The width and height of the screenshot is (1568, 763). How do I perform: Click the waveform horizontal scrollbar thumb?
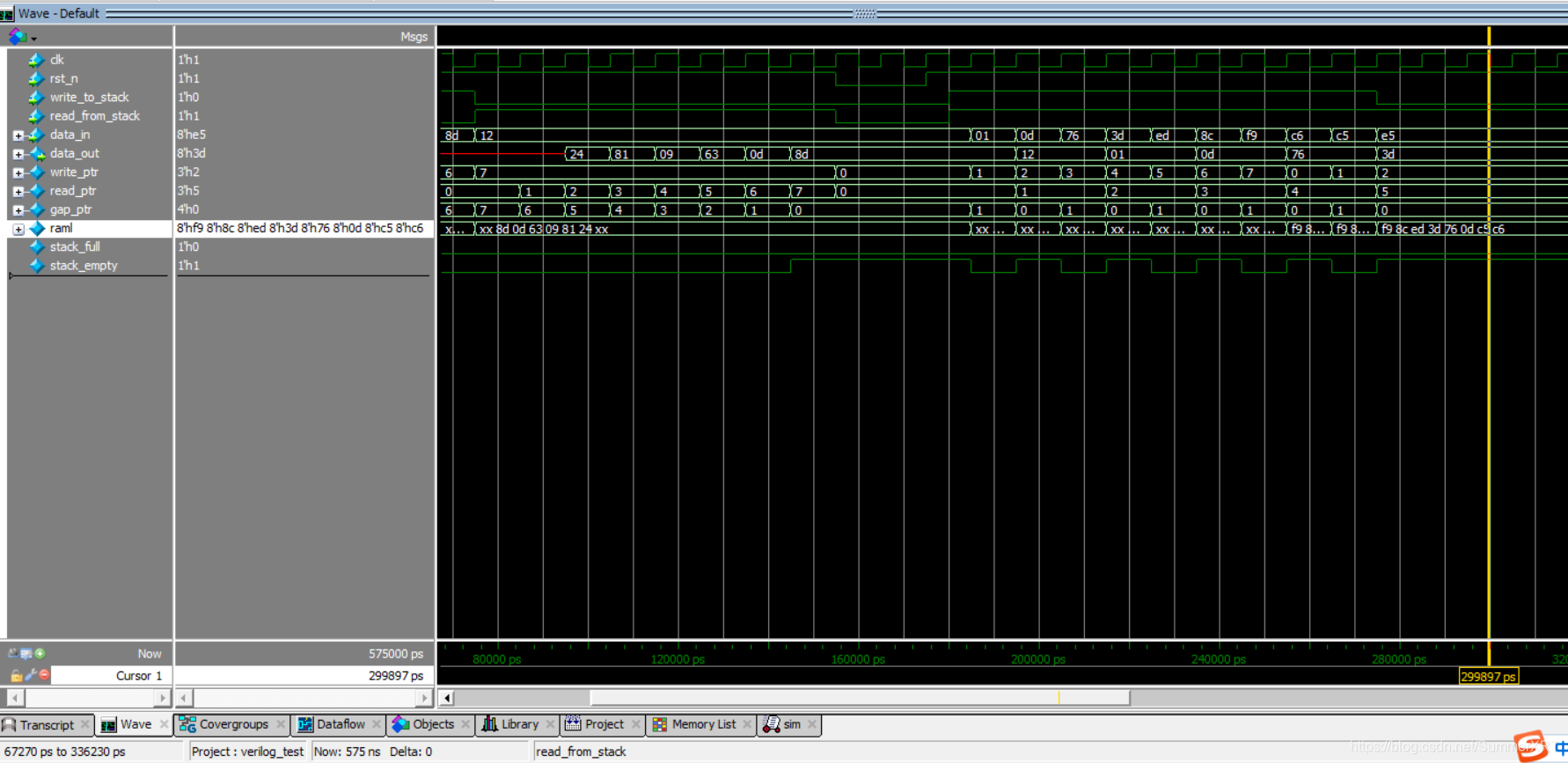point(860,698)
